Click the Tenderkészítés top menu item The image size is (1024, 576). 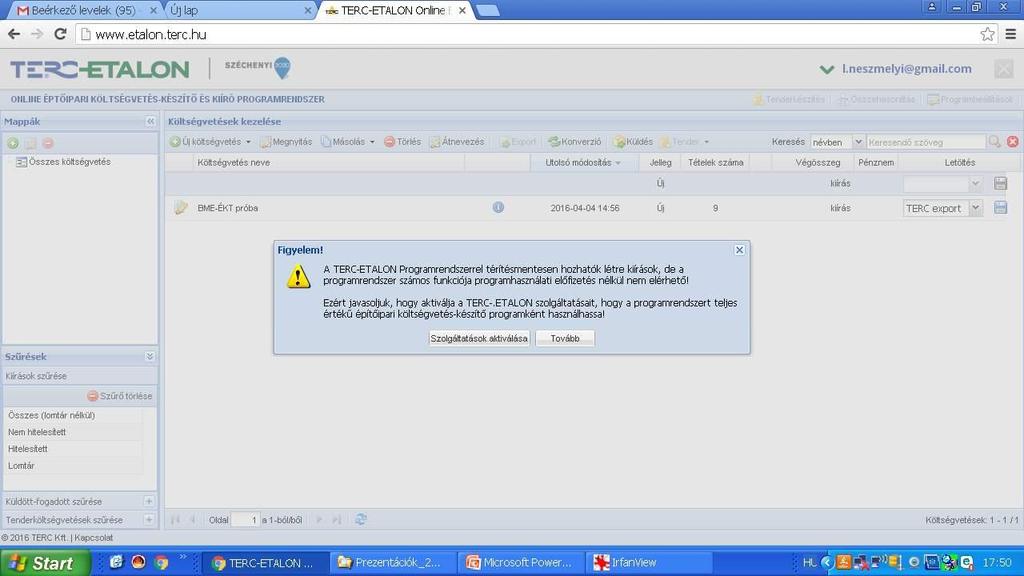[x=789, y=99]
